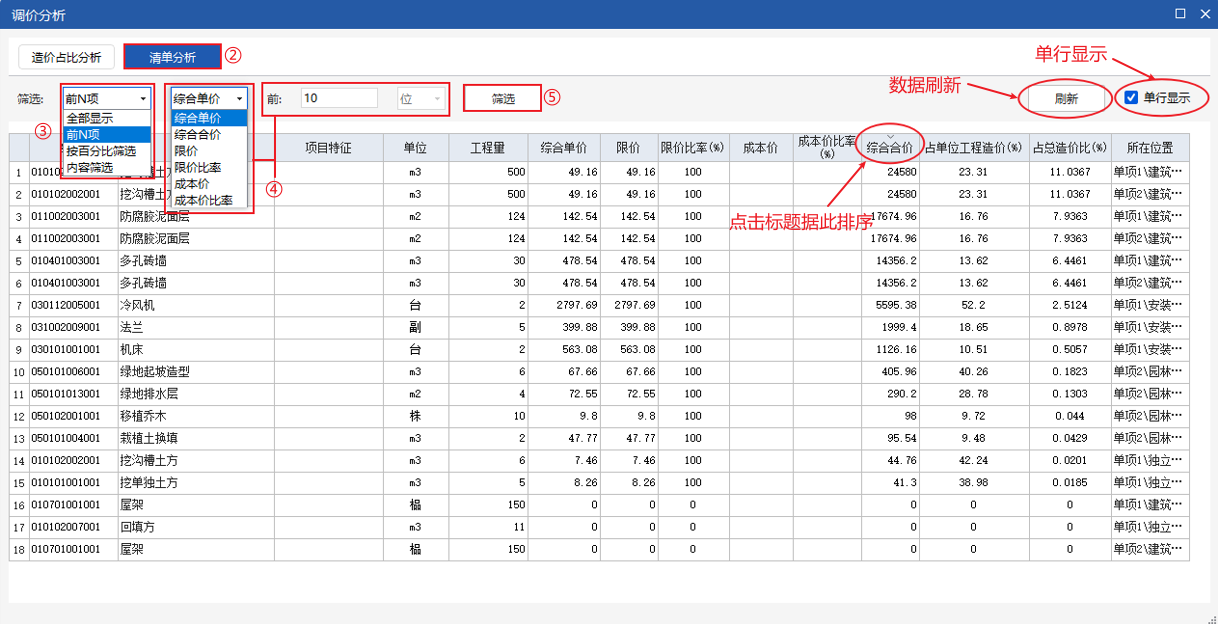This screenshot has height=624, width=1218.
Task: Click the 2.5124 total cost ratio cell
Action: pos(1070,305)
